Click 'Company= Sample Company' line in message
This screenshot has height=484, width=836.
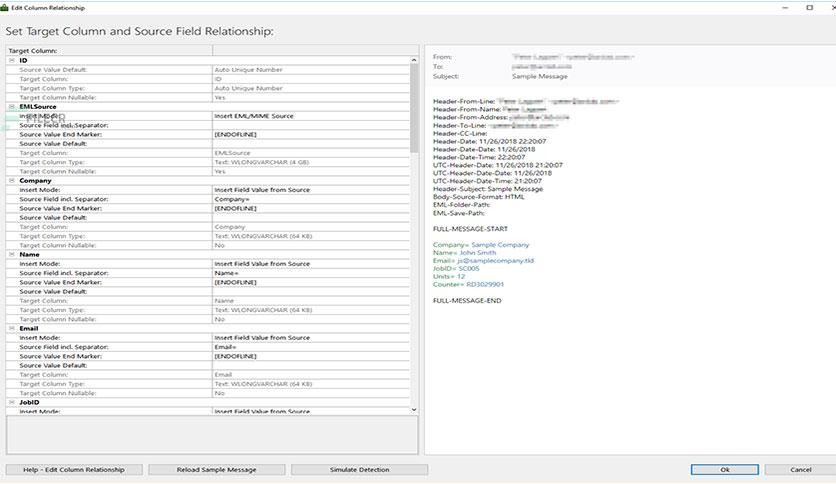(481, 245)
